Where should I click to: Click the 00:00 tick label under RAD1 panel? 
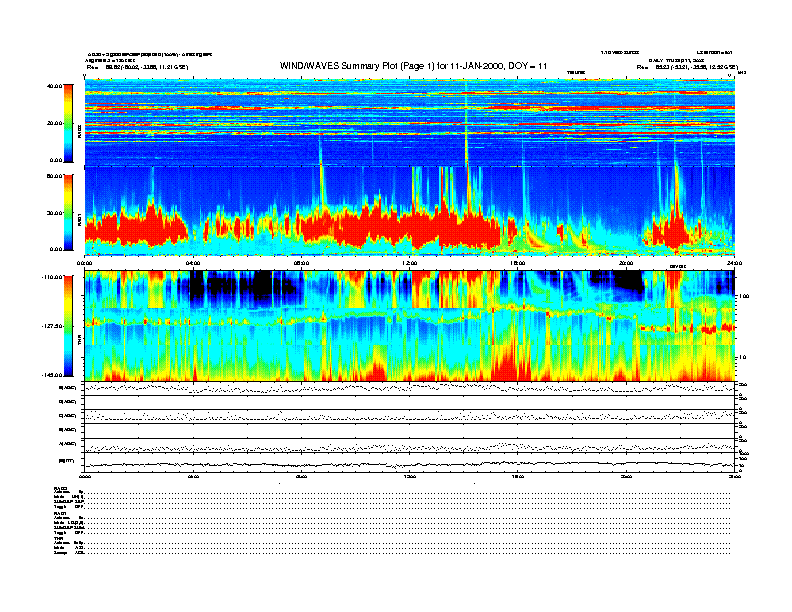[x=84, y=263]
